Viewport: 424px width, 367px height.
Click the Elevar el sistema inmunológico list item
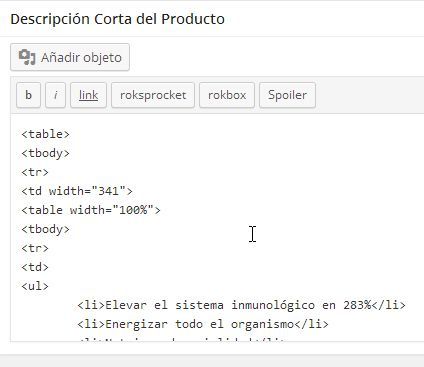coord(241,305)
